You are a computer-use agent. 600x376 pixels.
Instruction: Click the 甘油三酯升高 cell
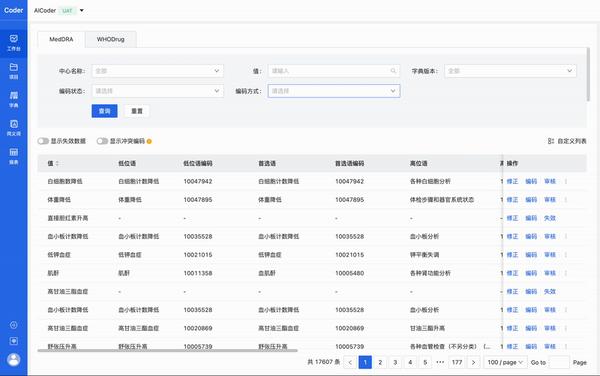[x=427, y=328]
